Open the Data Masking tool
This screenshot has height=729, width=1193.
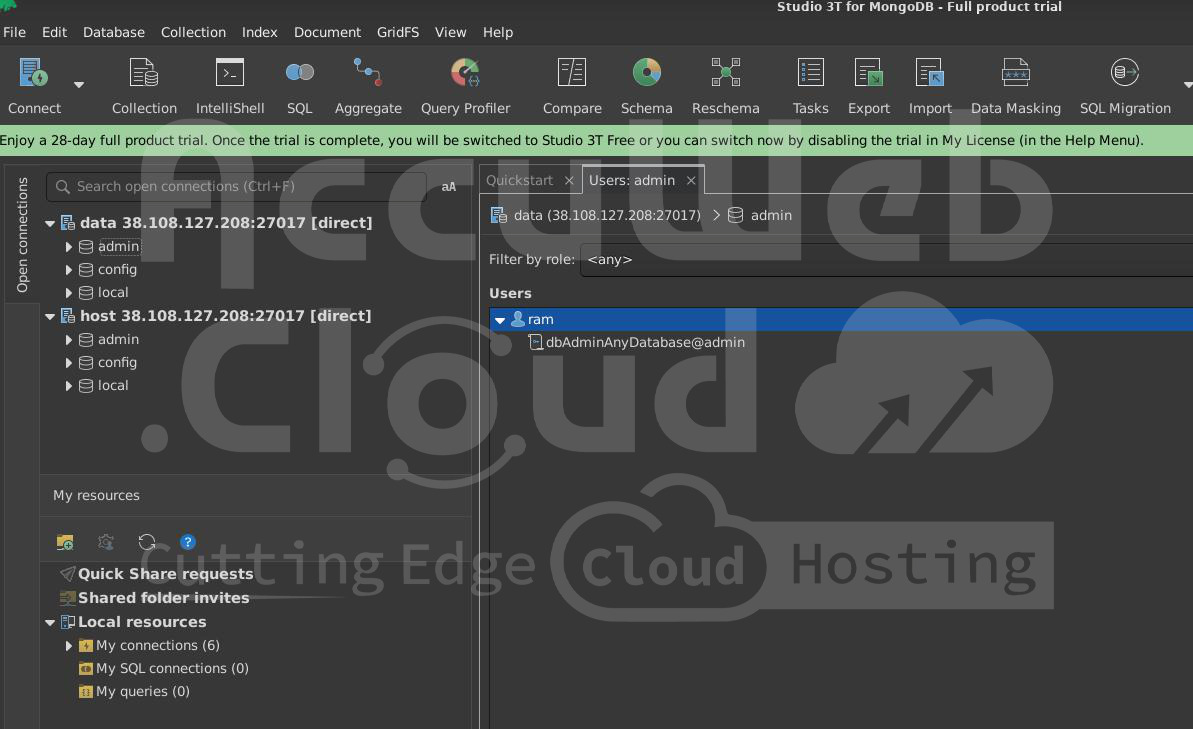pyautogui.click(x=1015, y=85)
